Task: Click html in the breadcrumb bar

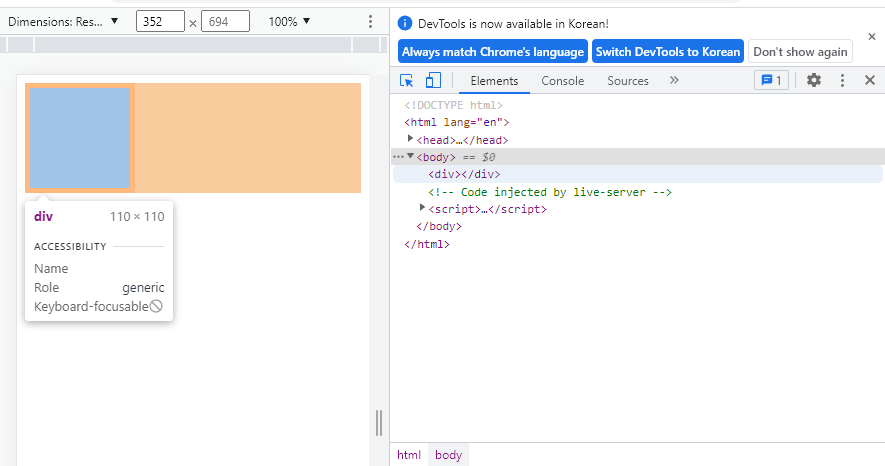Action: (409, 455)
